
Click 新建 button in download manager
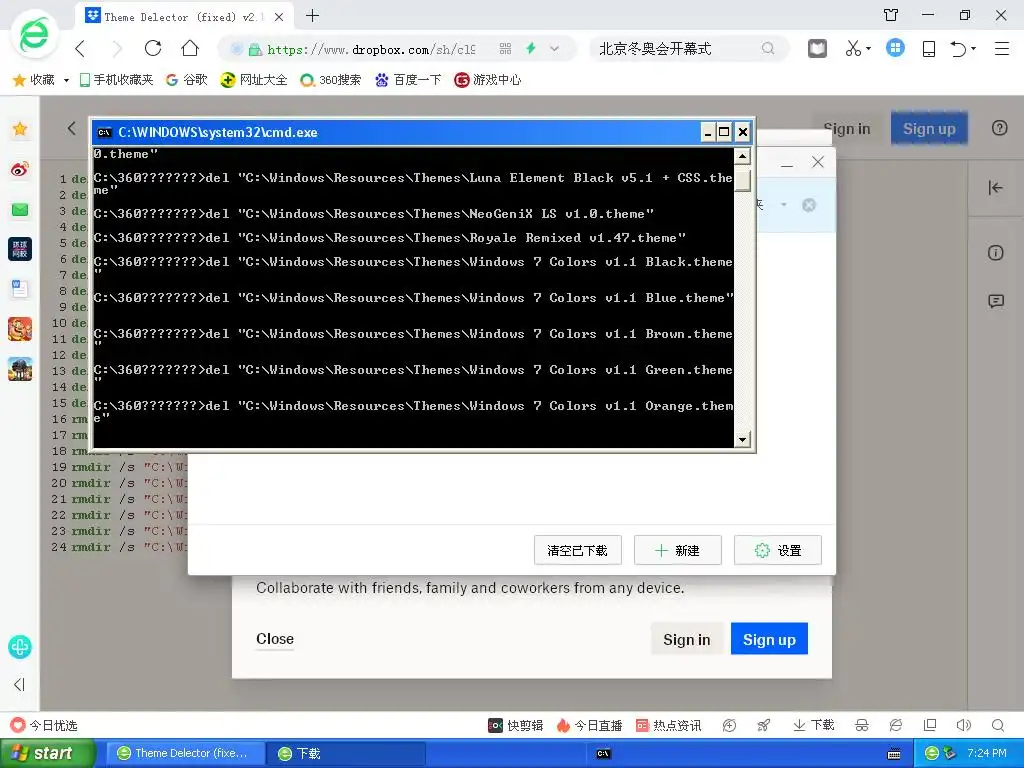(x=677, y=551)
